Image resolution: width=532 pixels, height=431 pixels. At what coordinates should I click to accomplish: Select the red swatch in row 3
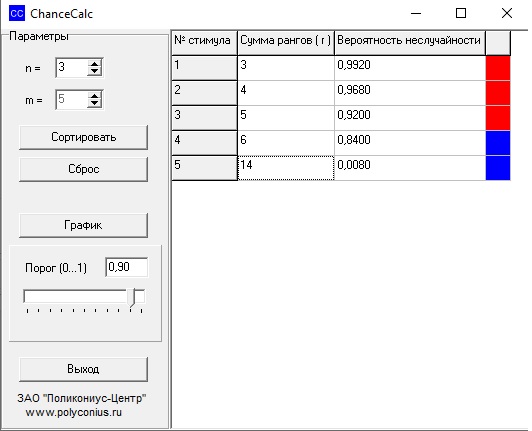pos(498,118)
